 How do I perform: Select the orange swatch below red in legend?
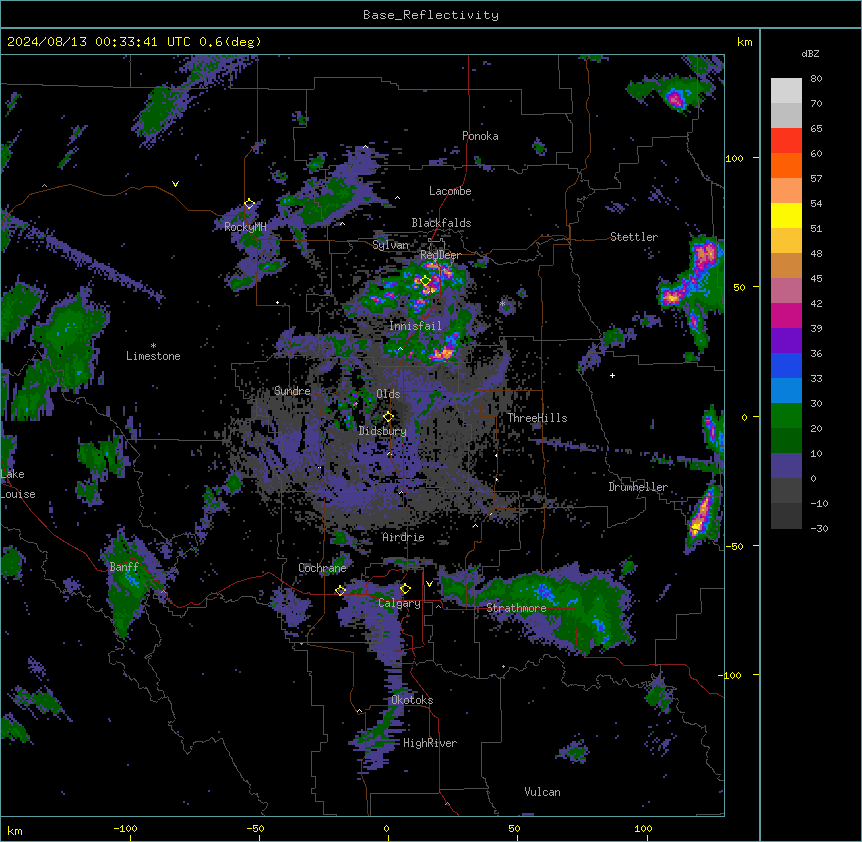[786, 165]
